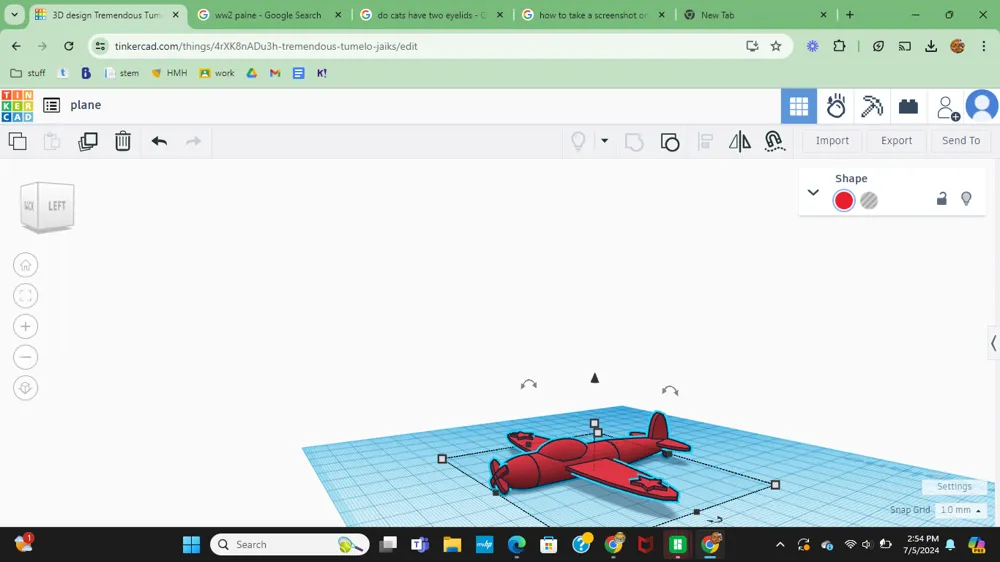Delete the selected plane shape
Screen dimensions: 1000x562
click(122, 141)
